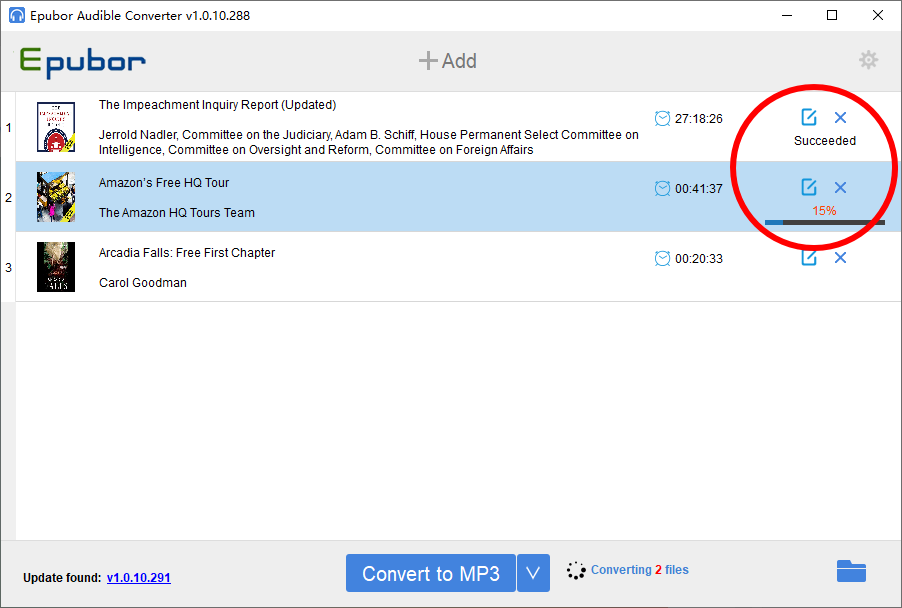Viewport: 902px width, 608px height.
Task: Select Amazon's Free HQ Tour cover thumbnail
Action: pyautogui.click(x=56, y=197)
